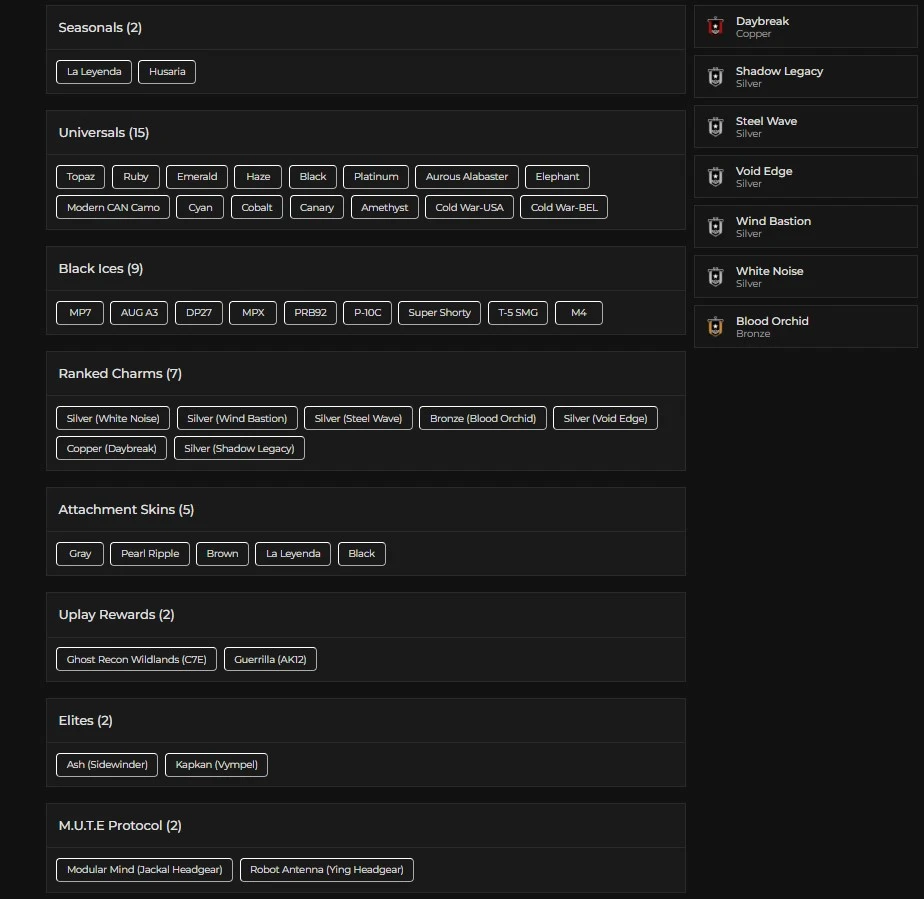Click the Void Edge Silver rank icon
Viewport: 924px width, 899px height.
(x=715, y=177)
